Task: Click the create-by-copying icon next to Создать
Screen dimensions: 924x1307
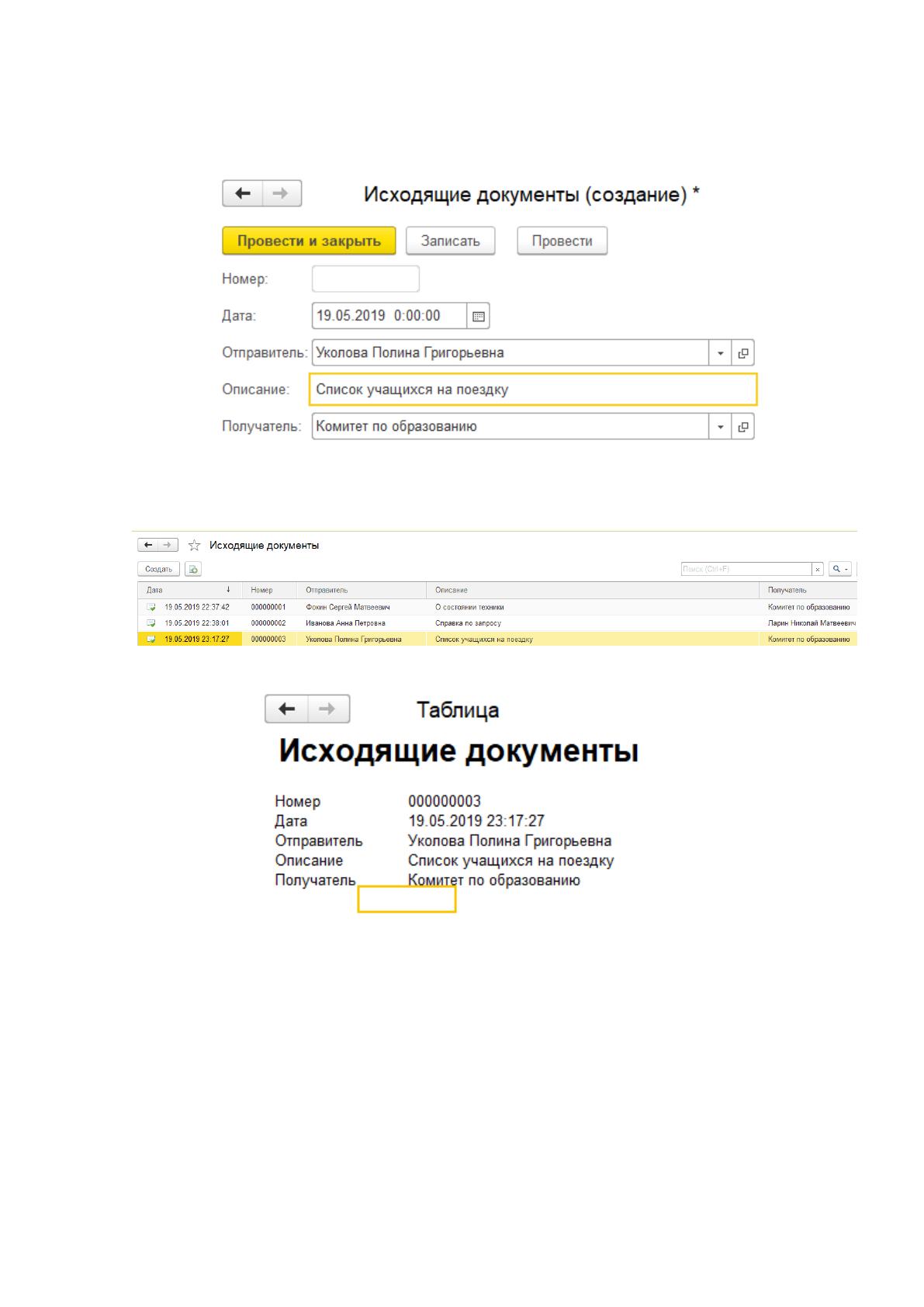Action: (x=193, y=569)
